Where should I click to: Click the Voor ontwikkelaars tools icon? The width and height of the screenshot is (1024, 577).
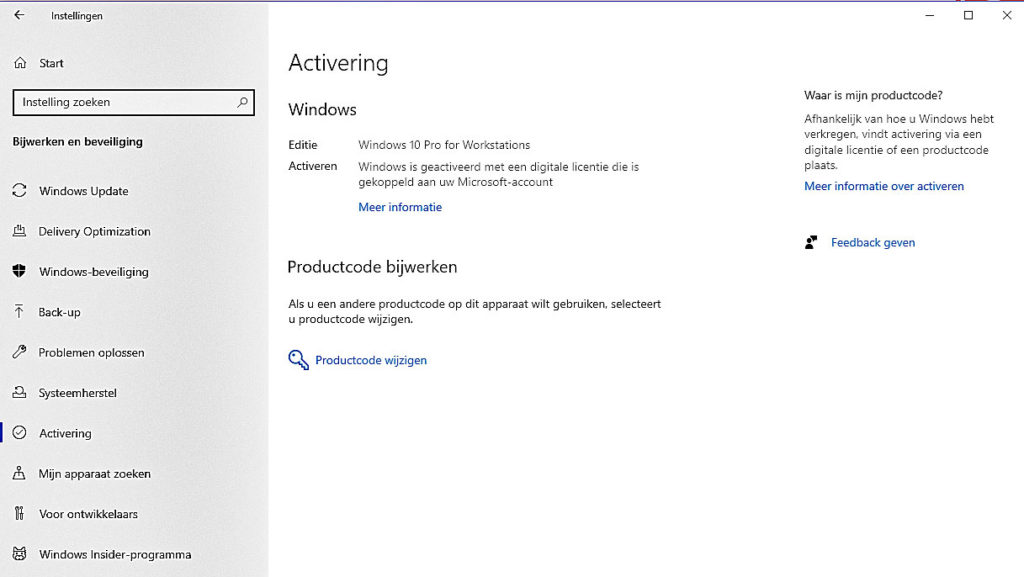(20, 514)
